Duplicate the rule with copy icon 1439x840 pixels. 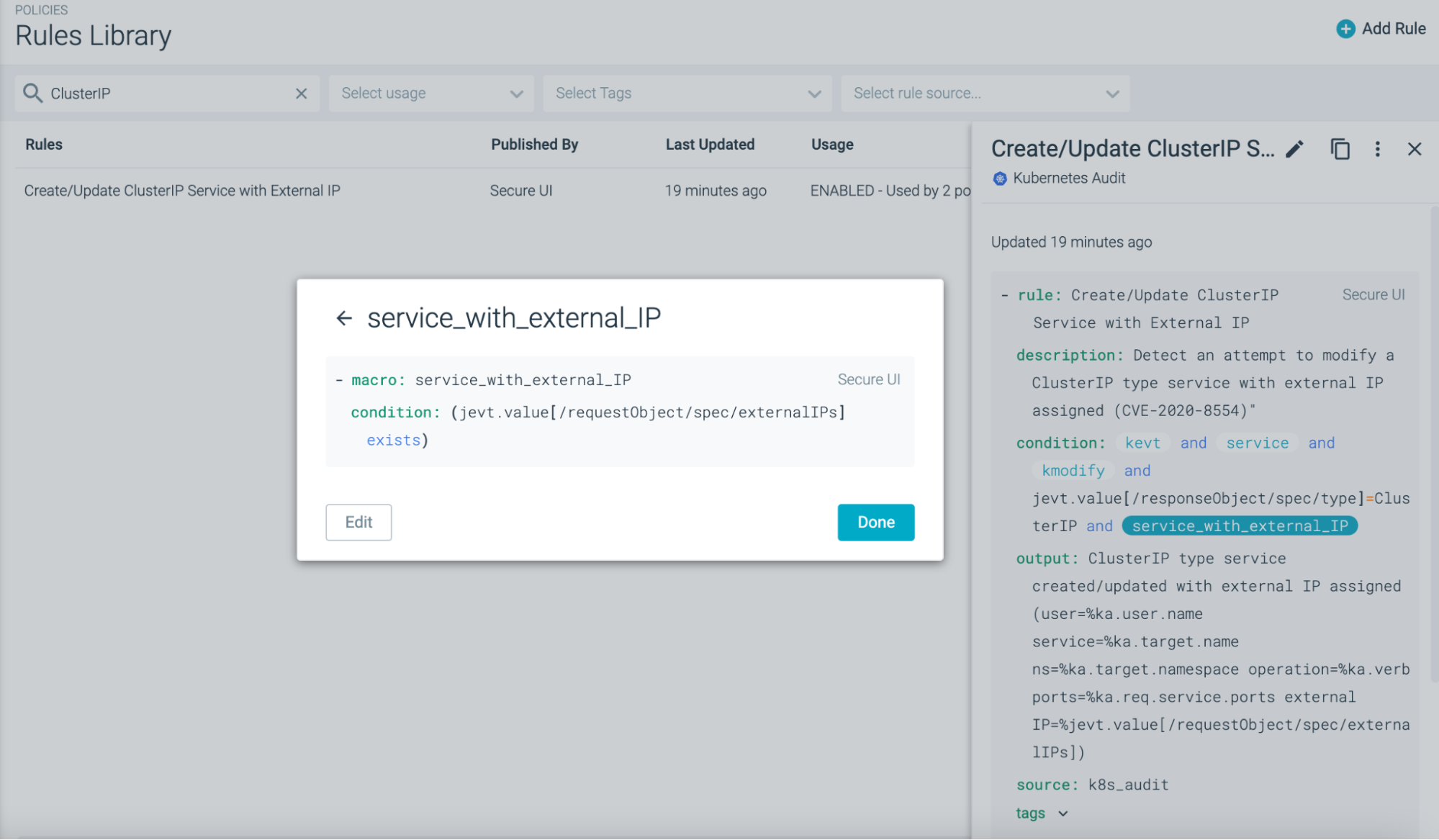(1340, 149)
